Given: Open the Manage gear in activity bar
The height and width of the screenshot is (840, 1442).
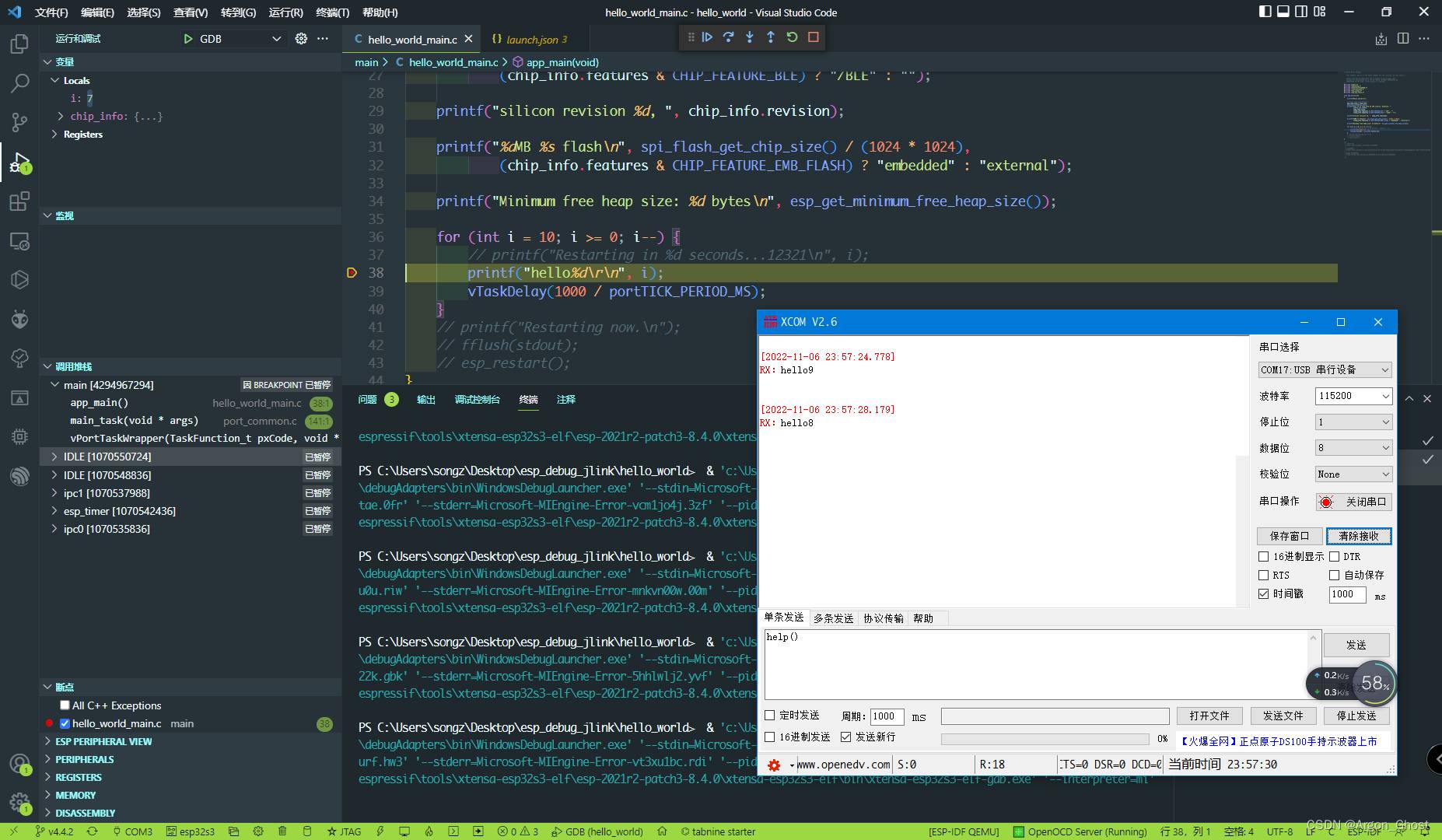Looking at the screenshot, I should tap(19, 803).
